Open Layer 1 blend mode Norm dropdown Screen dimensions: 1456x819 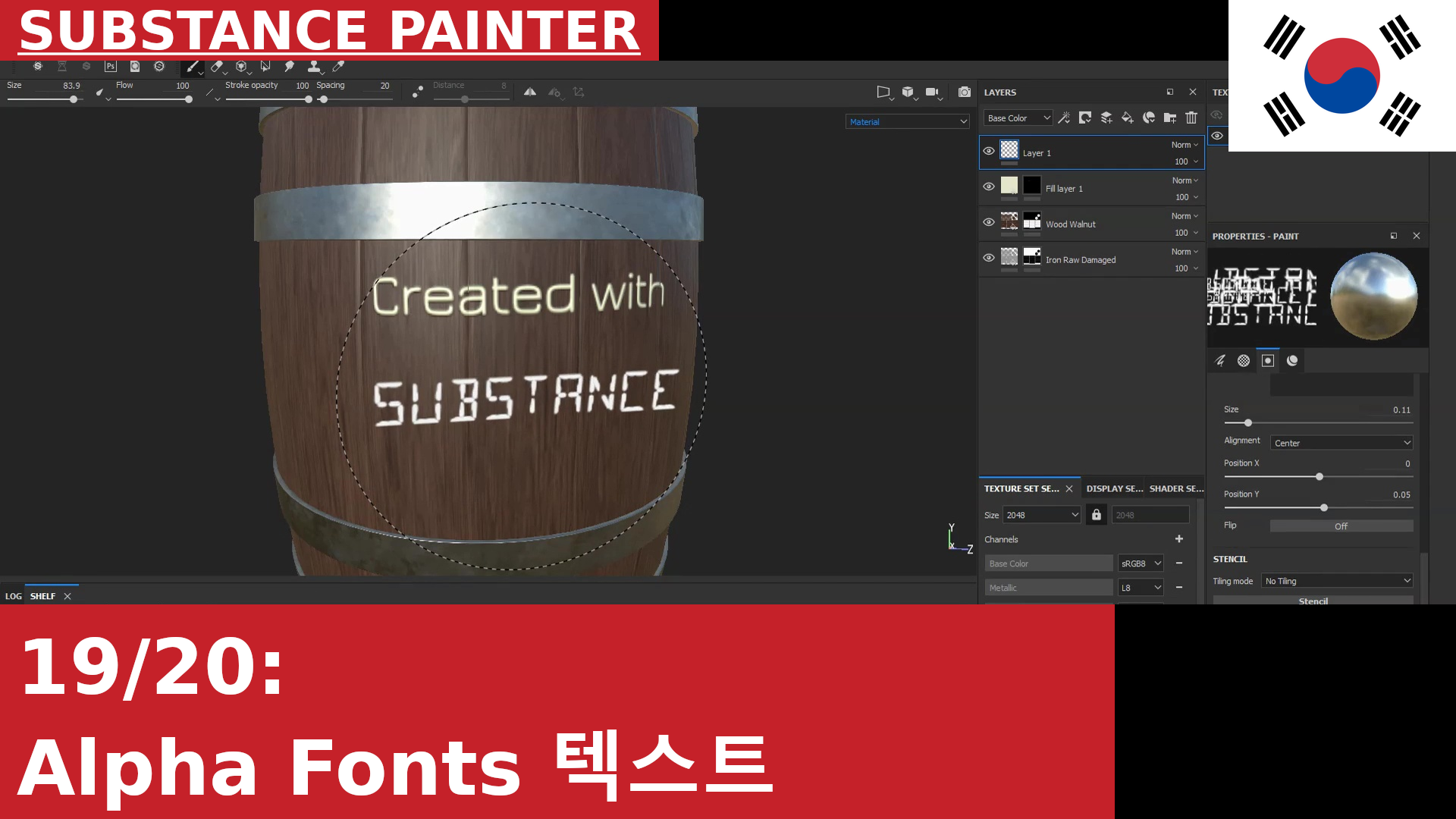tap(1185, 145)
